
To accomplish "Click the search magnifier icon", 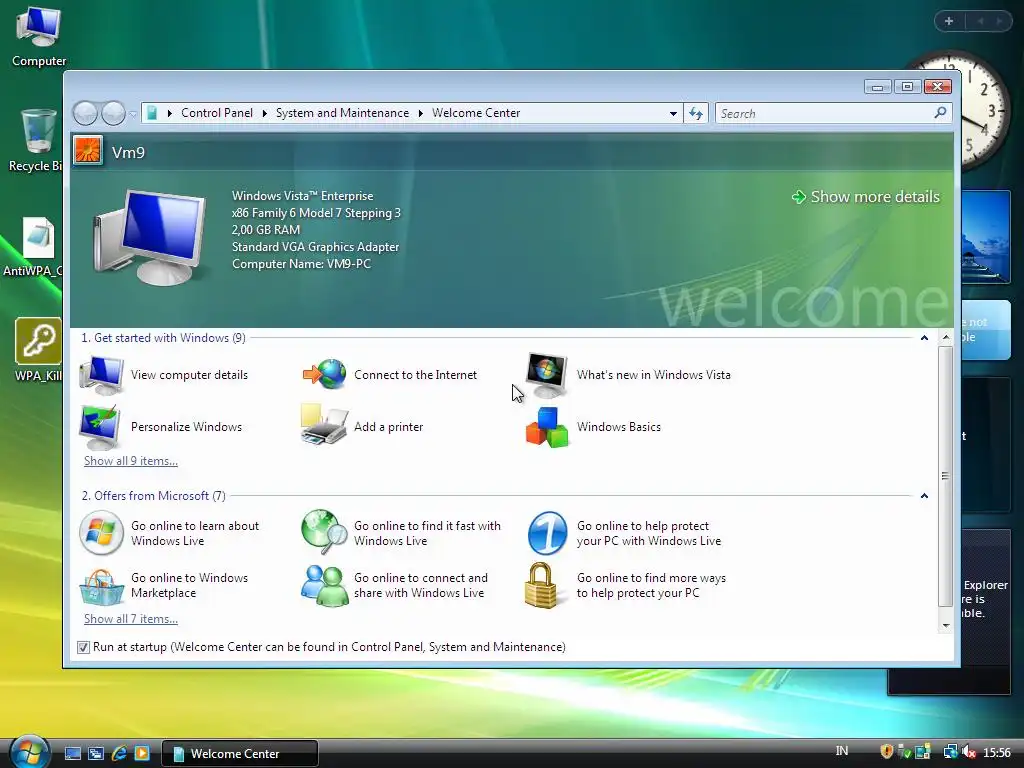I will point(940,113).
